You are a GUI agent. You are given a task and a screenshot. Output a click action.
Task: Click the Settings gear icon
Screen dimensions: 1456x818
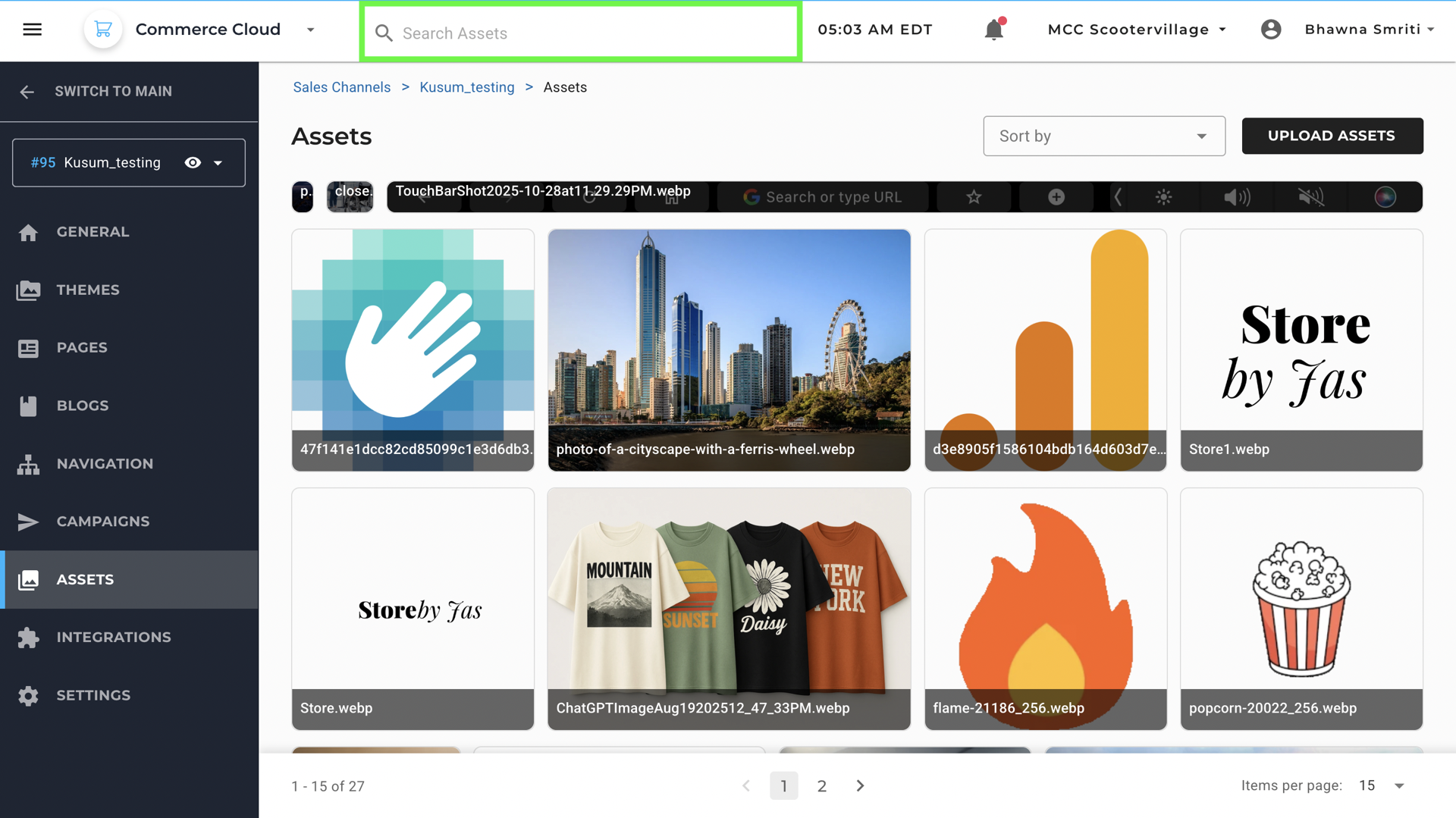pos(28,696)
